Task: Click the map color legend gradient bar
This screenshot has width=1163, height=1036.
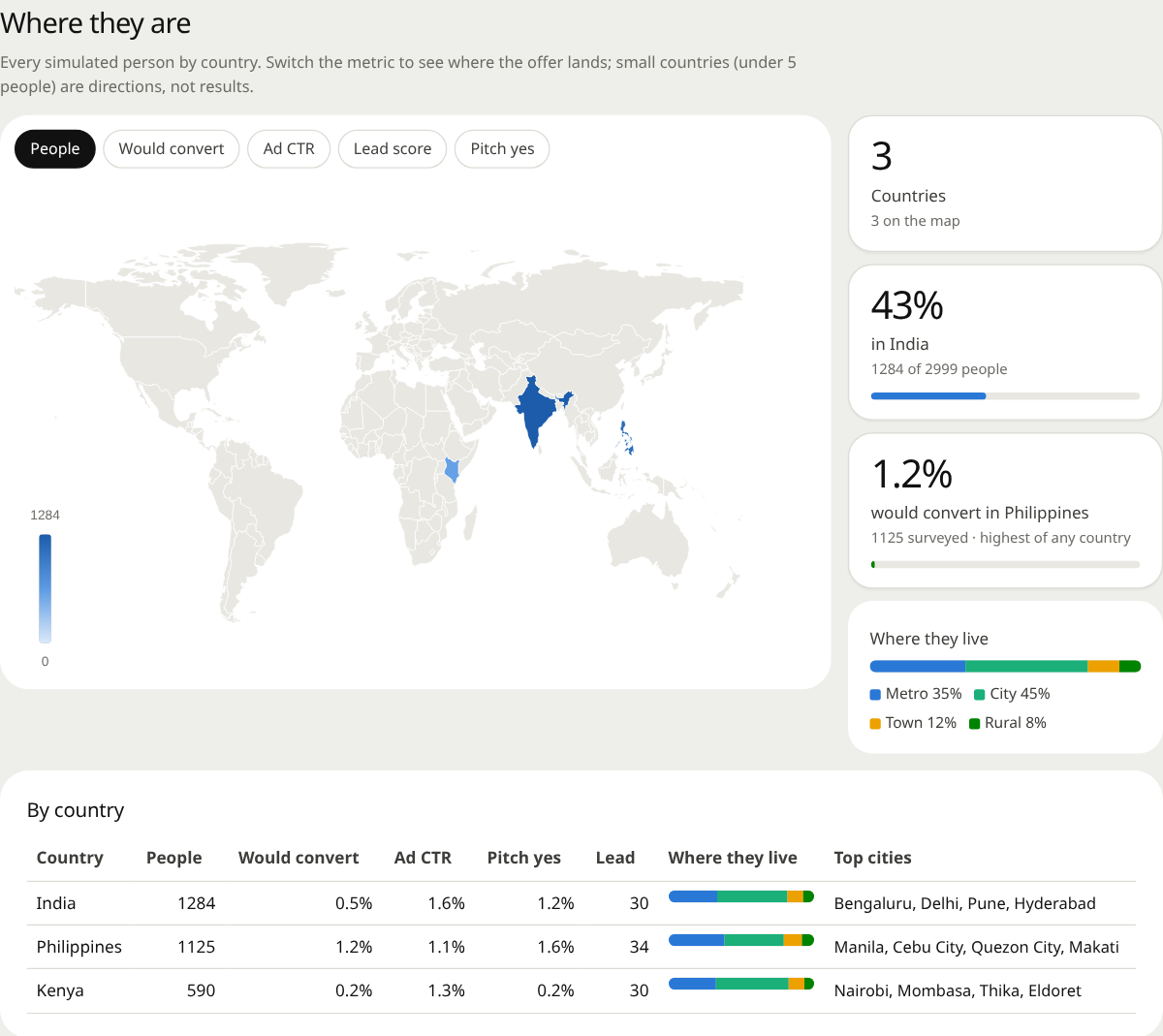Action: [x=45, y=588]
